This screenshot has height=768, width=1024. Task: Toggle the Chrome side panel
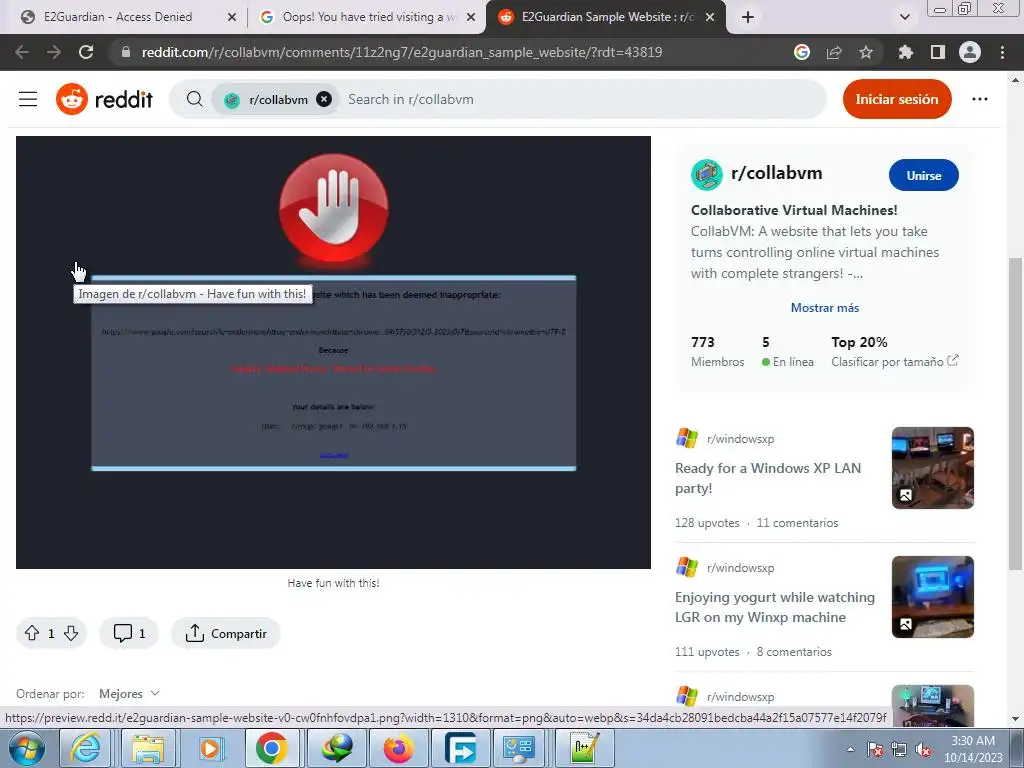click(x=938, y=52)
